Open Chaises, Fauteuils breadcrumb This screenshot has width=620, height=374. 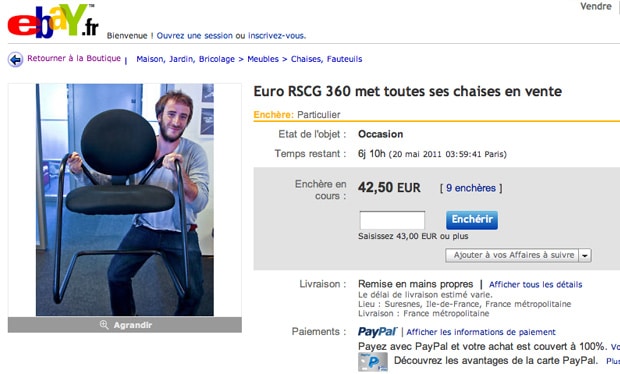327,59
